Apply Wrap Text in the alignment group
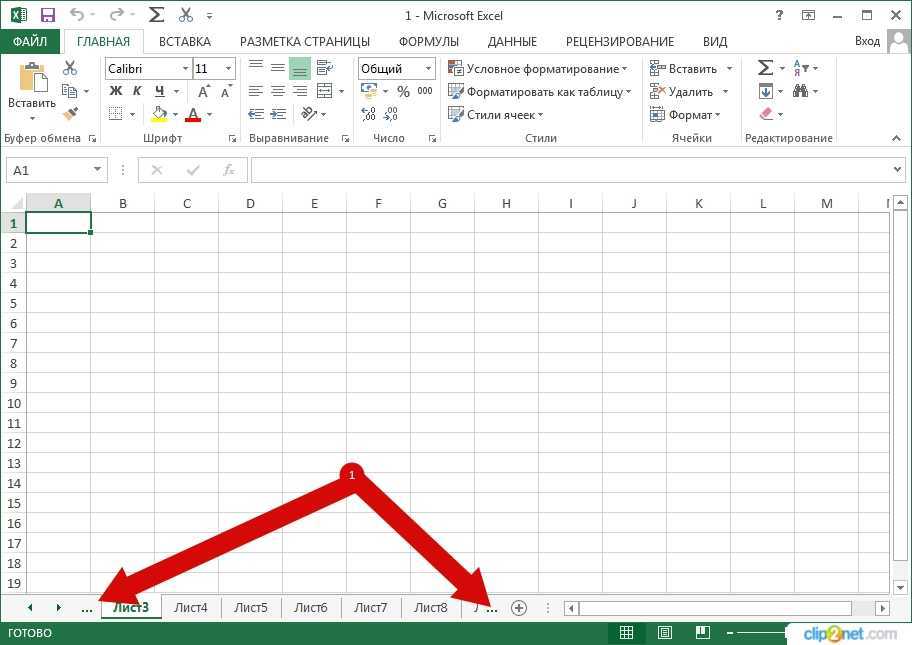Viewport: 912px width, 645px height. (325, 67)
